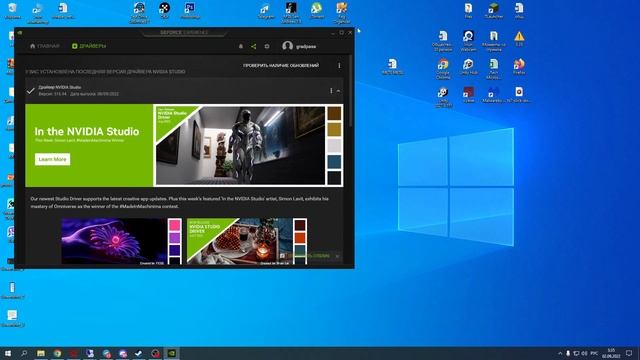Open the Firefox desktop shortcut
640x360 pixels.
click(519, 67)
